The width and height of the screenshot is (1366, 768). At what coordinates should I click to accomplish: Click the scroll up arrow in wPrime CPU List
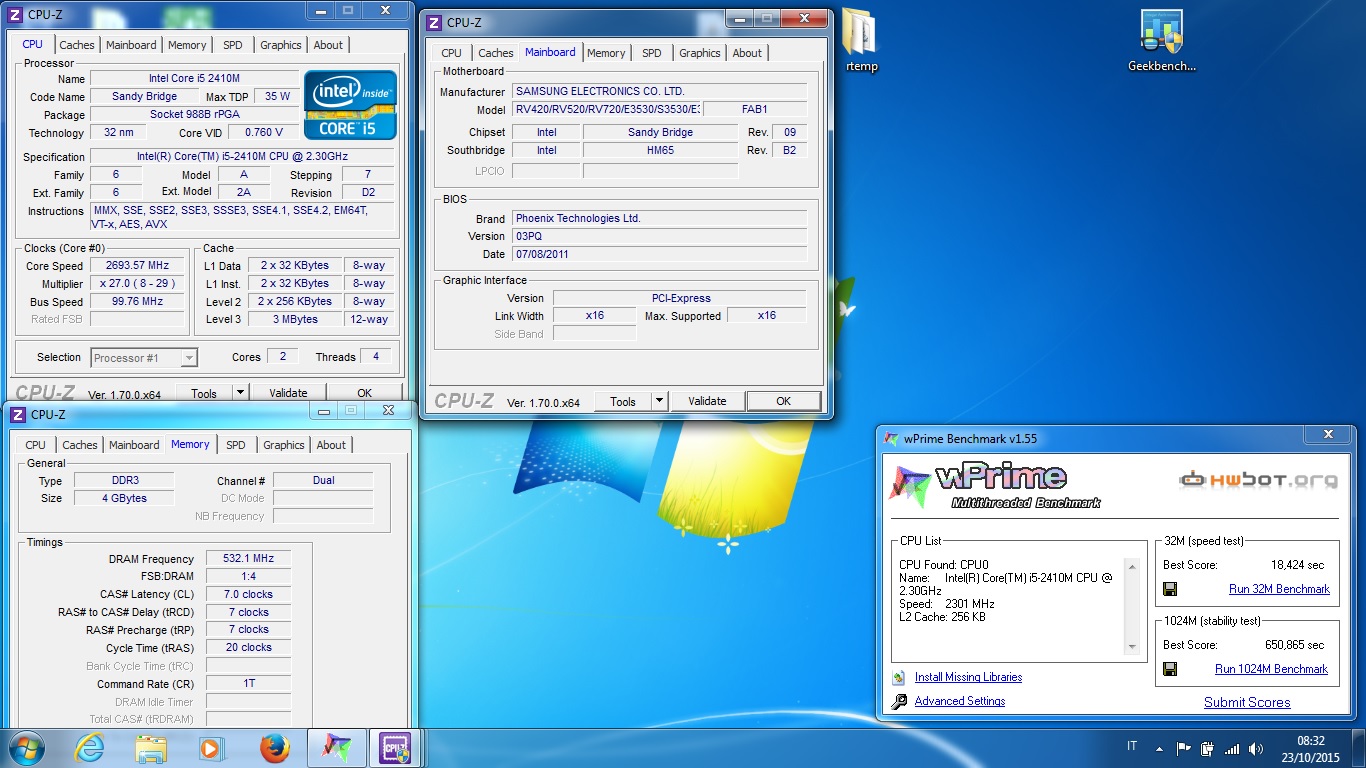pos(1133,567)
